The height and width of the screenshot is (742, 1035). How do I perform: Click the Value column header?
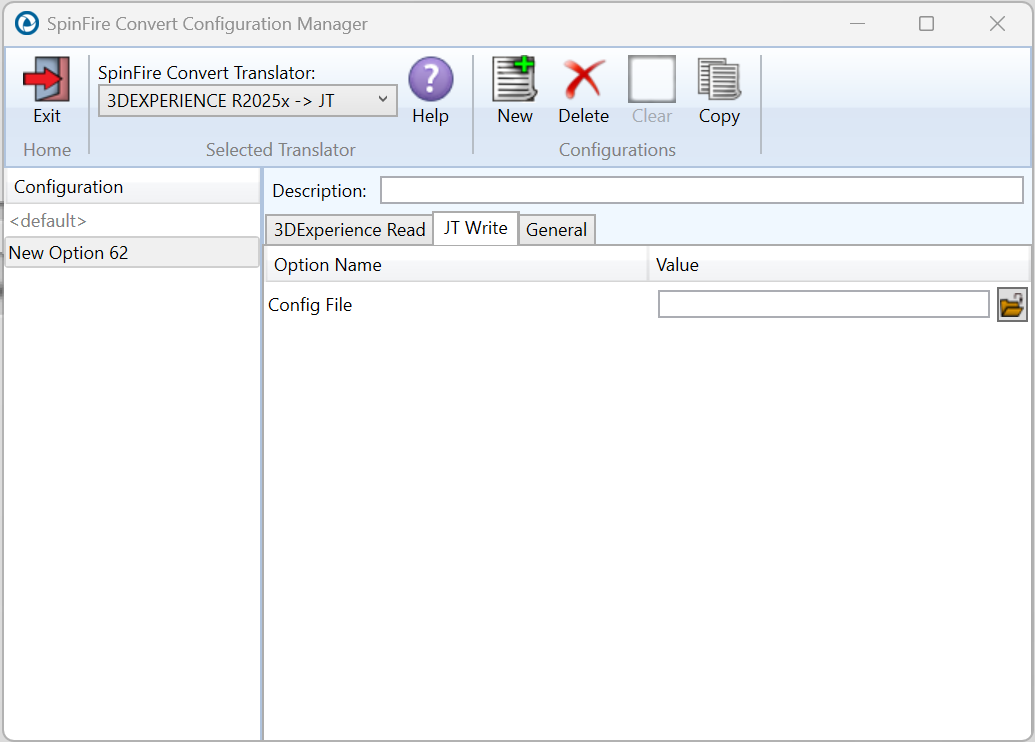[839, 265]
